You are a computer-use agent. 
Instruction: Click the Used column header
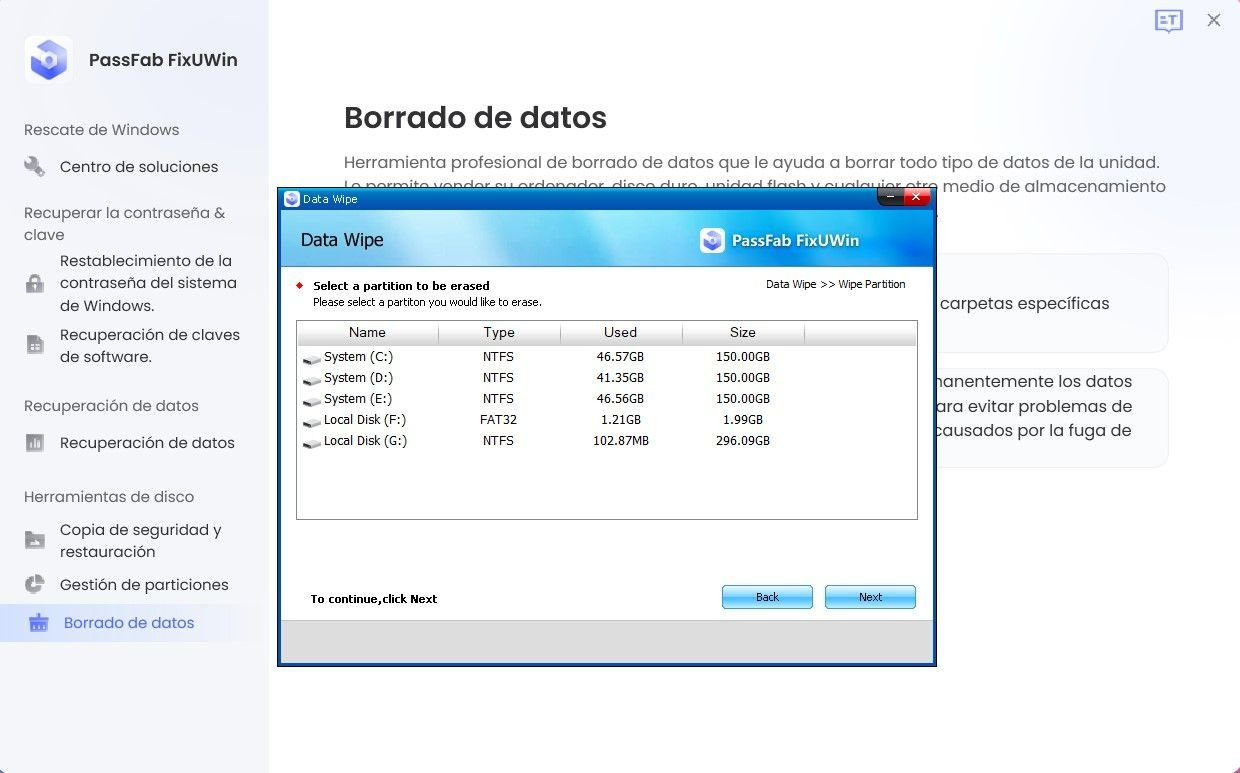click(620, 333)
